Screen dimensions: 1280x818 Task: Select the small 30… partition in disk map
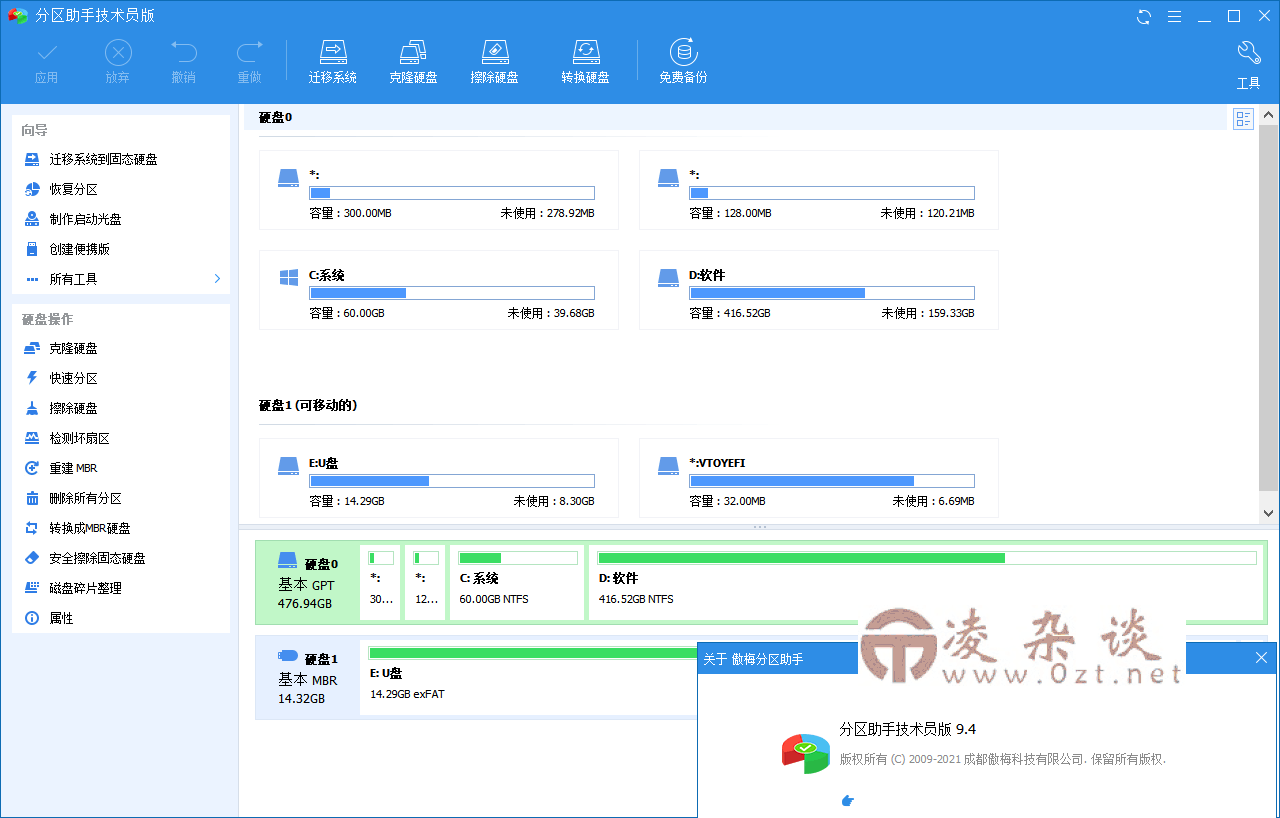[381, 583]
